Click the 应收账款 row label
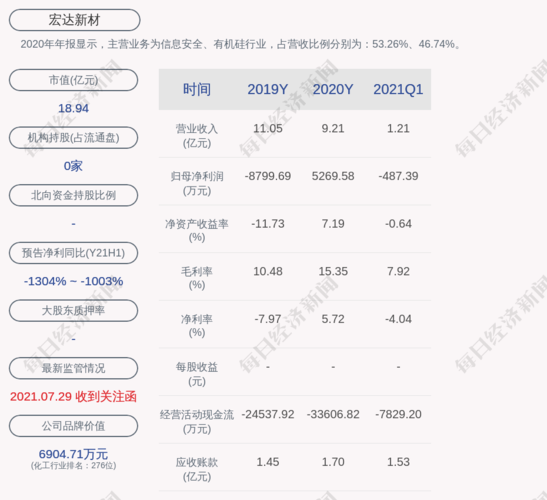 [x=197, y=469]
